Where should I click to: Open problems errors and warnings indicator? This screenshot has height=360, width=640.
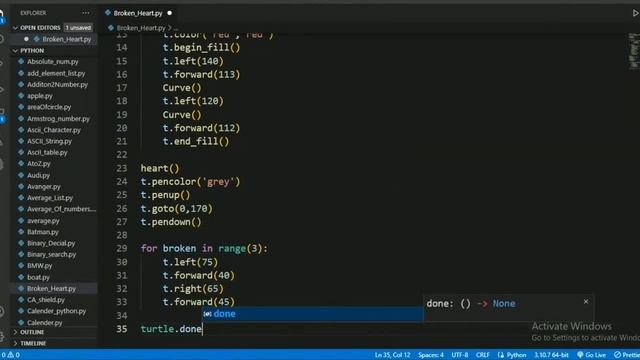point(10,355)
